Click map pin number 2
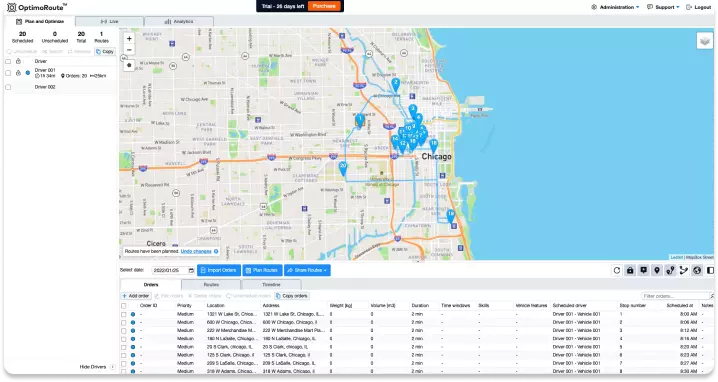718x382 pixels. click(x=396, y=84)
